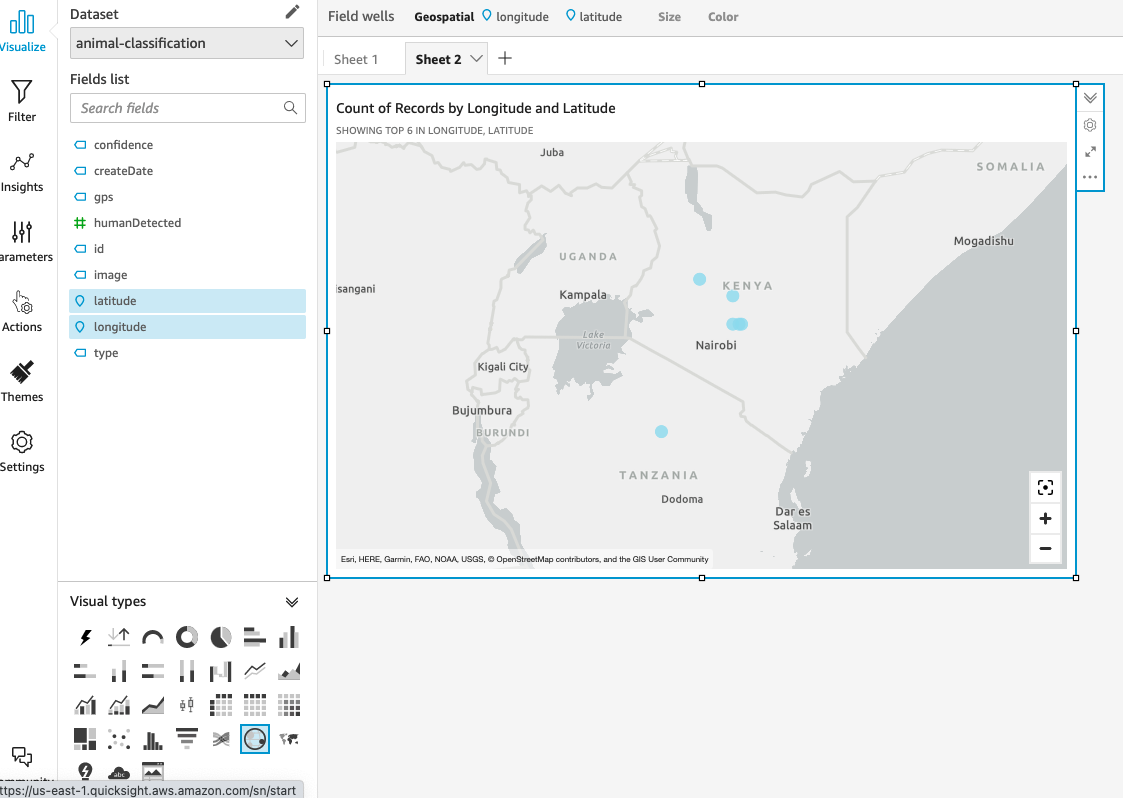Viewport: 1123px width, 798px height.
Task: Open the Insights panel
Action: [22, 172]
